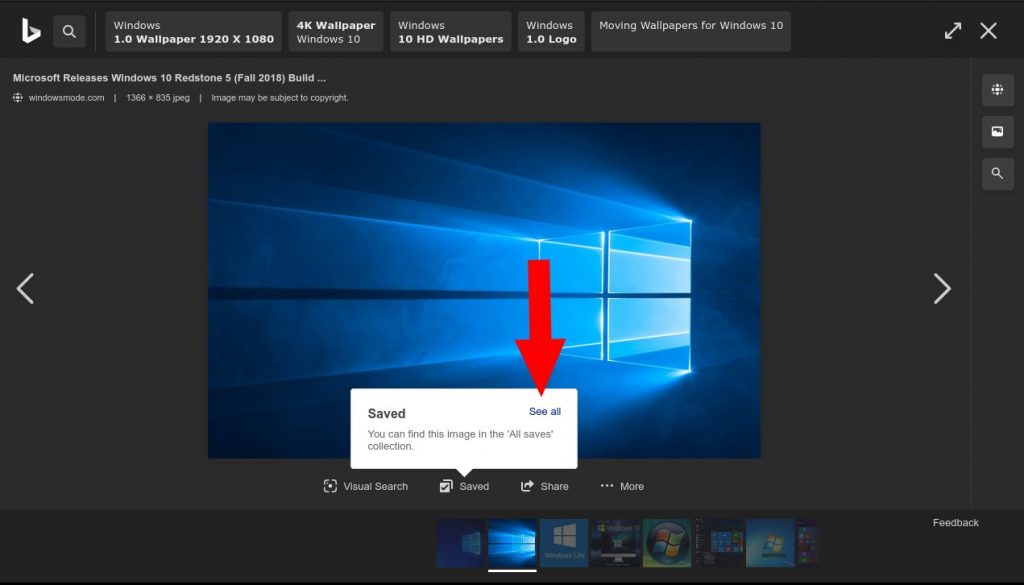
Task: Expand image viewer to full screen
Action: click(953, 31)
